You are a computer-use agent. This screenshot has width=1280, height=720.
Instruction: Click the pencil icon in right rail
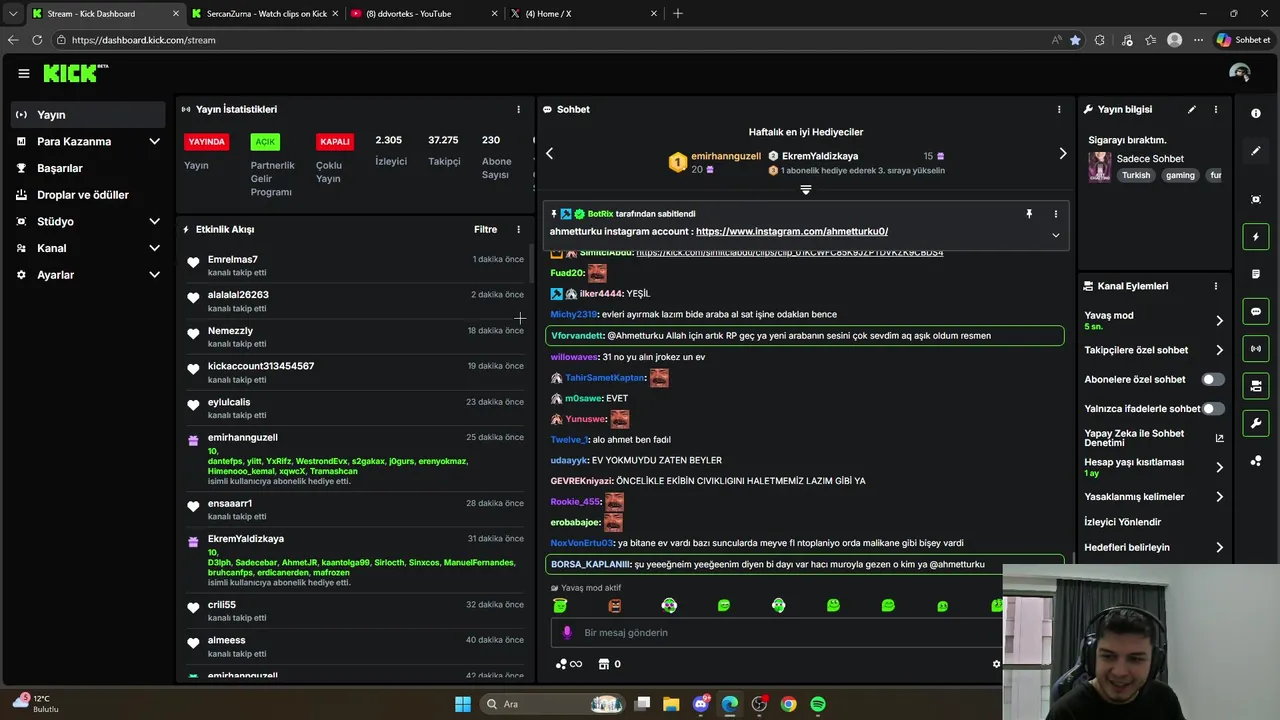pos(1256,151)
